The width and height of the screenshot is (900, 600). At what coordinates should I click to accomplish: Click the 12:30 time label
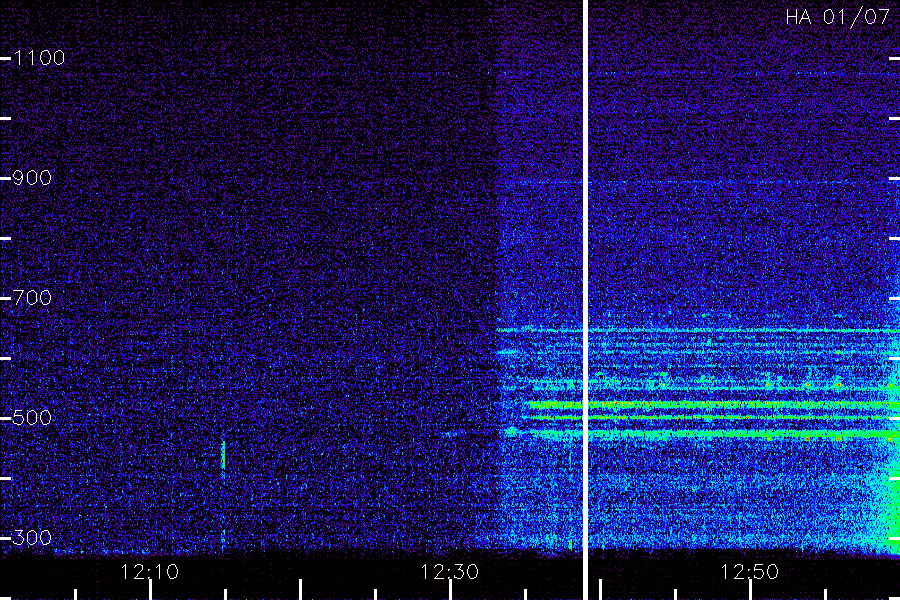(x=449, y=572)
